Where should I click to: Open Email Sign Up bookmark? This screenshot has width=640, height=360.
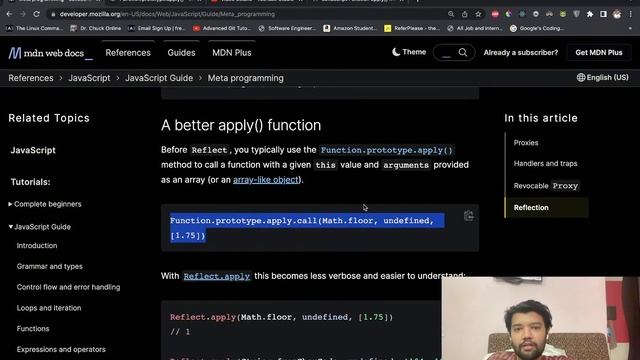click(x=156, y=28)
